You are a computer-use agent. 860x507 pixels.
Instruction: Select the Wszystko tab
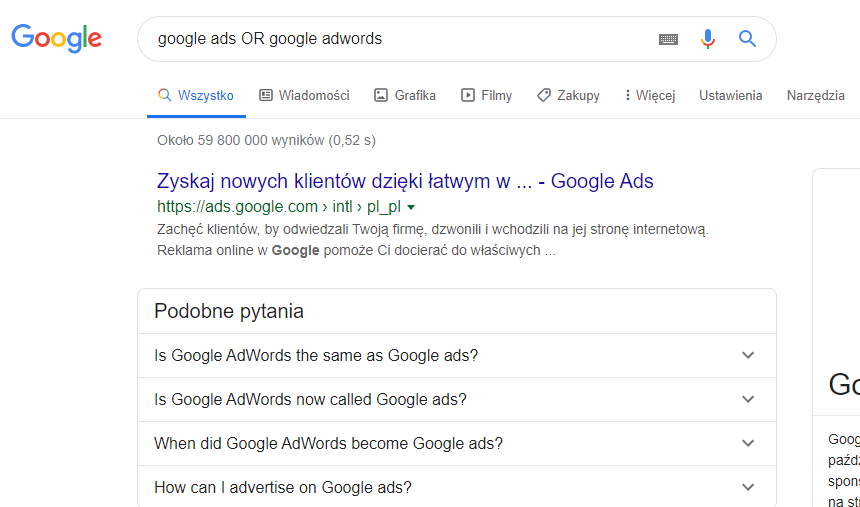(x=196, y=96)
